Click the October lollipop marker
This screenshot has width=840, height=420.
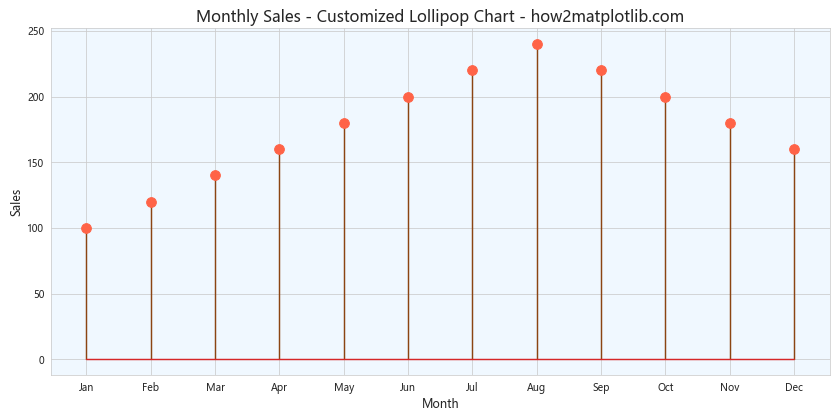[665, 97]
